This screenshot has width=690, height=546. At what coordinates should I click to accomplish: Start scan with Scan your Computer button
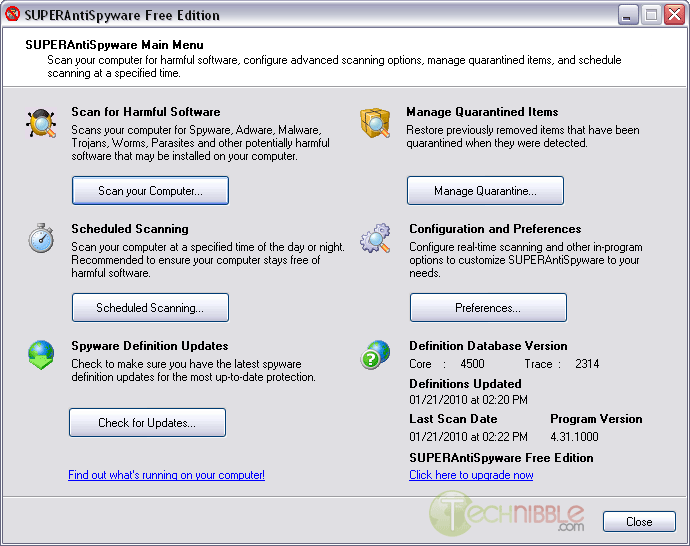(x=150, y=191)
